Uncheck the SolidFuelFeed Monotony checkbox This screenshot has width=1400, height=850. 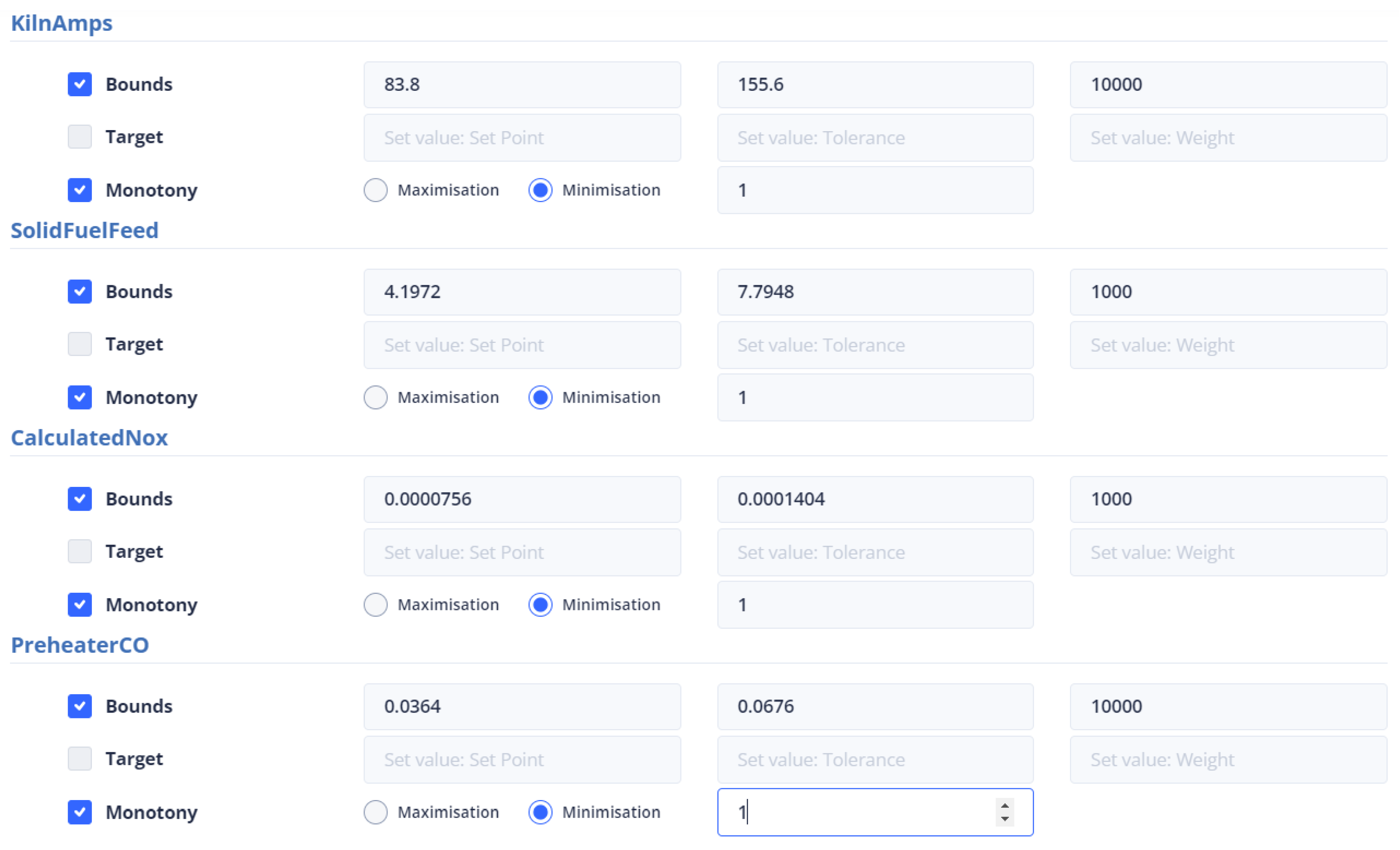click(x=79, y=397)
